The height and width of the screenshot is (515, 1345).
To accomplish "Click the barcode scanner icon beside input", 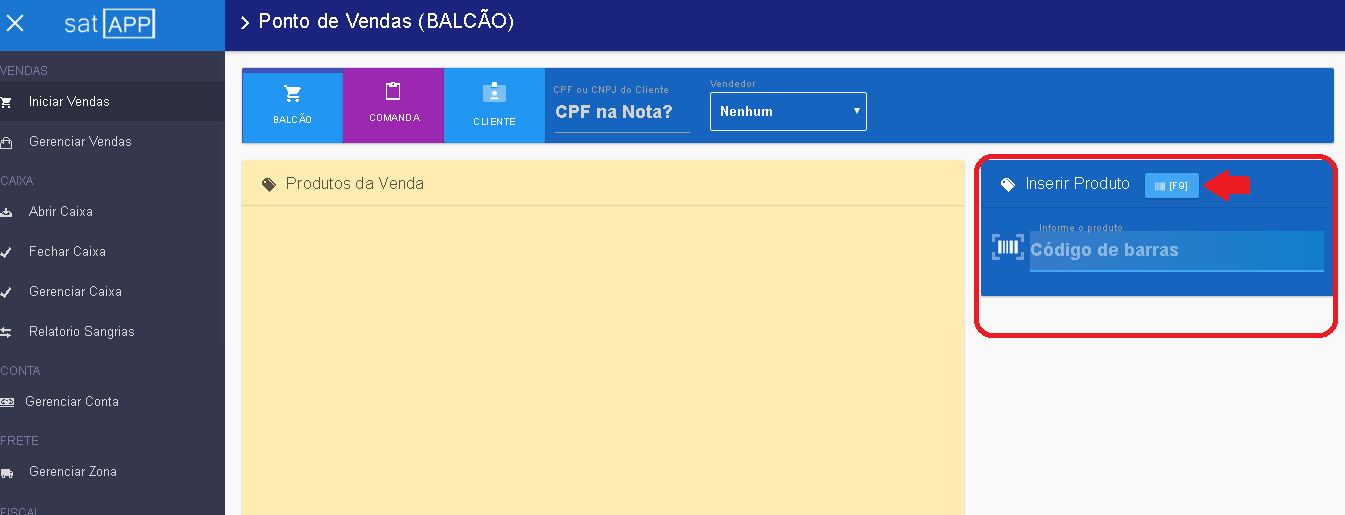I will tap(1007, 248).
